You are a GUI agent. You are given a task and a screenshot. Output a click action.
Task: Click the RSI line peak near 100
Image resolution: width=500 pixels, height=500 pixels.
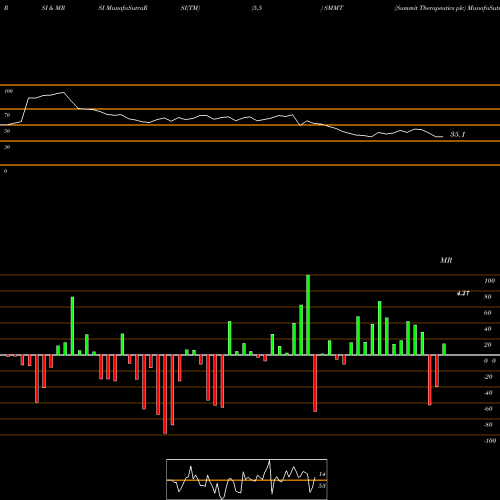(x=63, y=92)
